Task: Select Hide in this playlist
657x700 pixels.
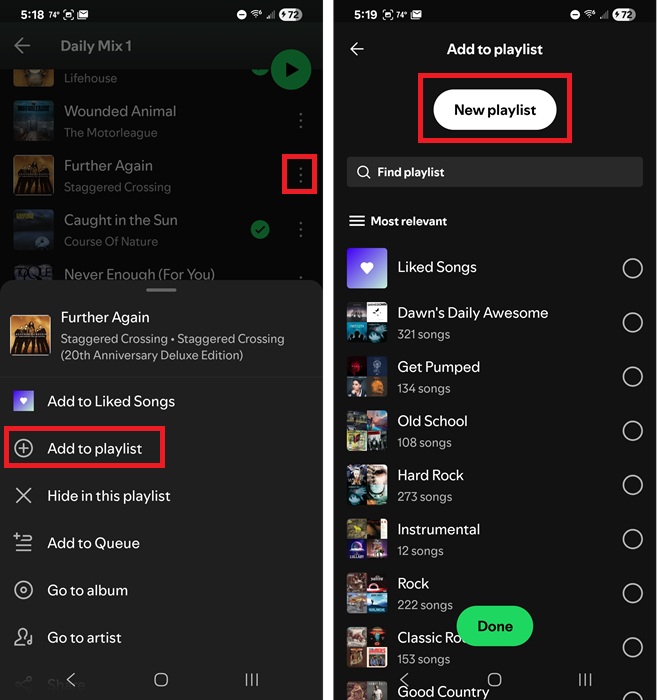Action: 161,496
